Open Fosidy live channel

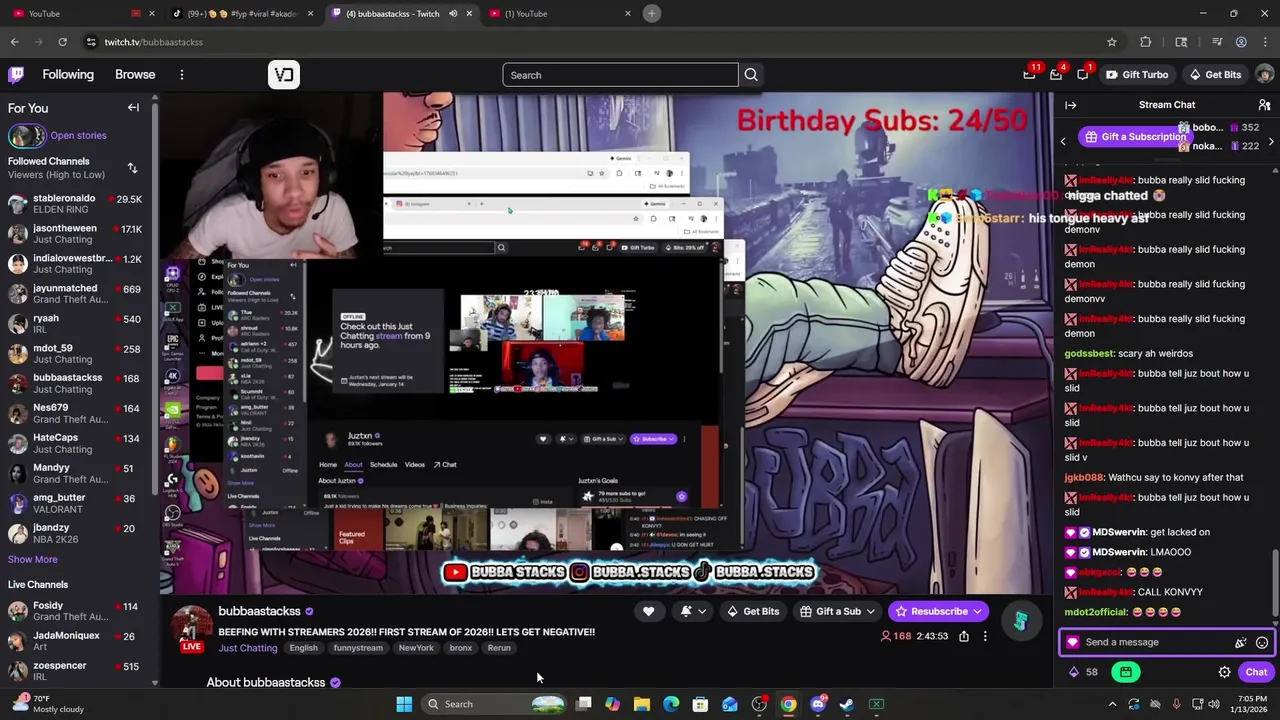(x=75, y=611)
